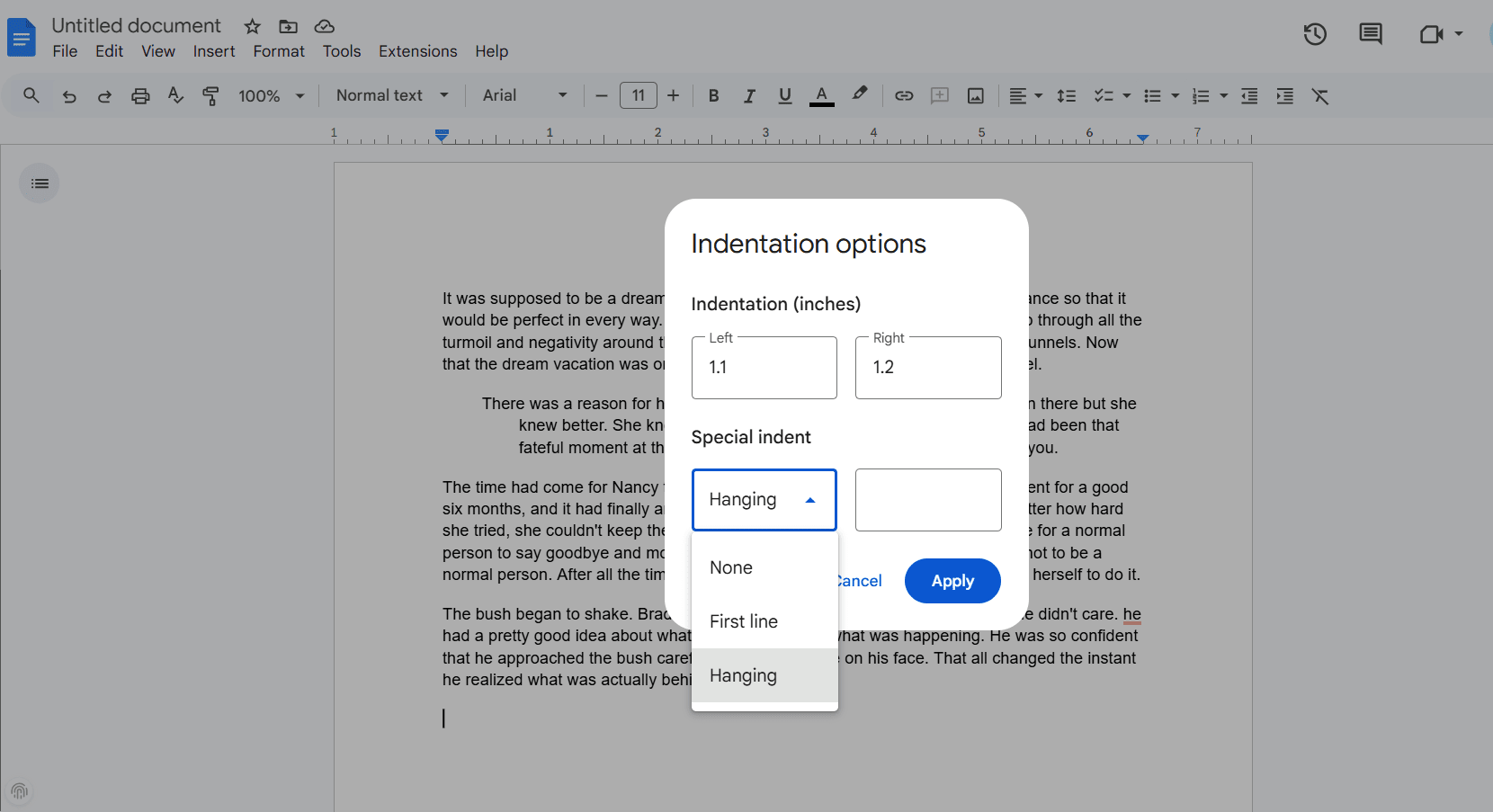This screenshot has height=812, width=1493.
Task: Open the Insert menu
Action: click(214, 51)
